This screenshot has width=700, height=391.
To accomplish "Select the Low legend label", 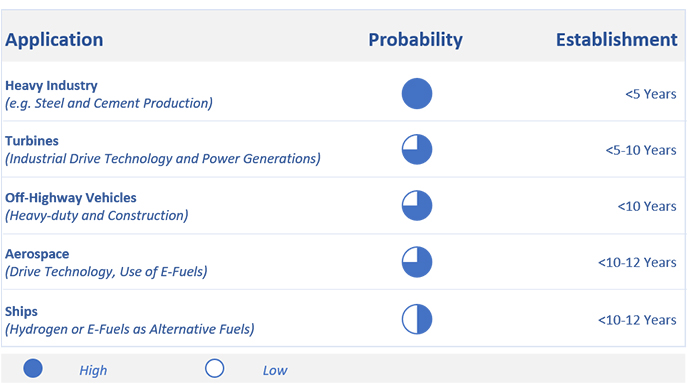I will click(x=275, y=370).
